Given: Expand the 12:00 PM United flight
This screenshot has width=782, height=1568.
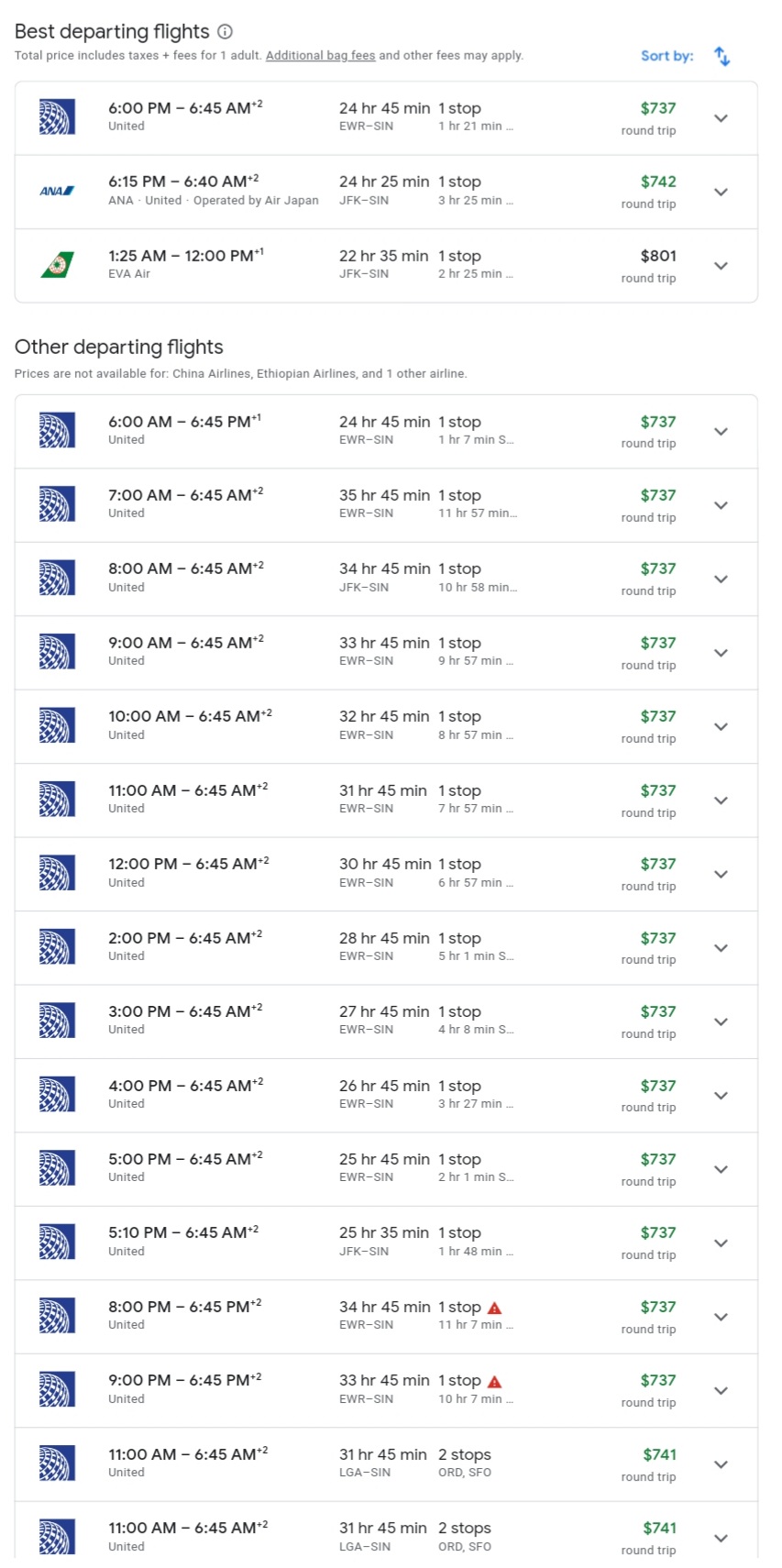Looking at the screenshot, I should (721, 875).
